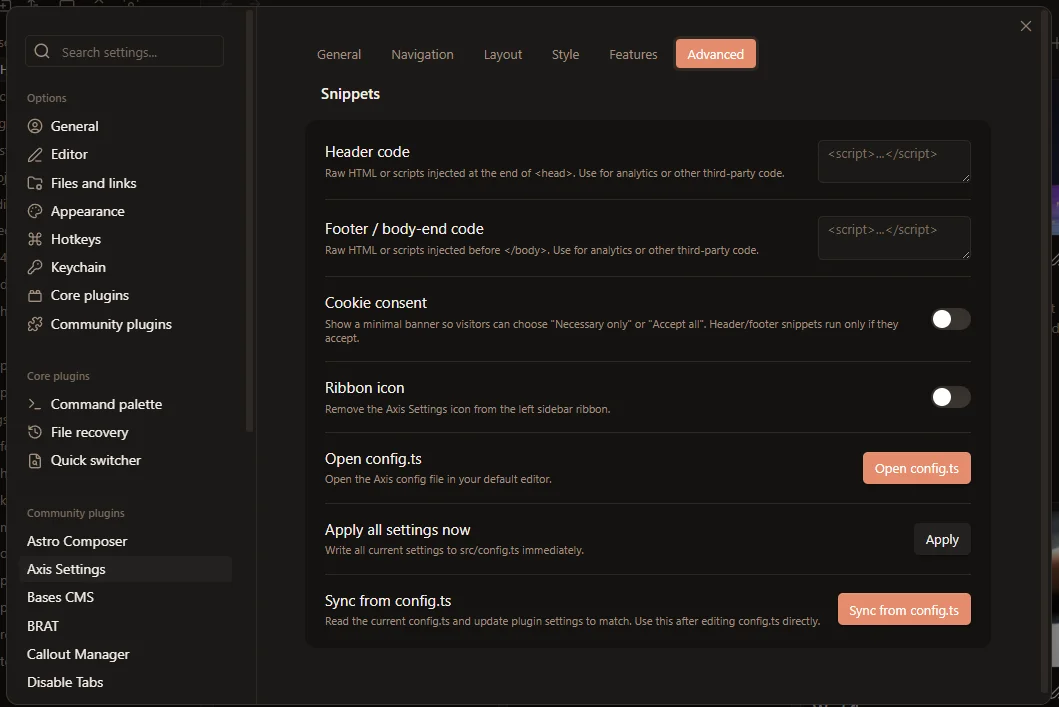The width and height of the screenshot is (1059, 707).
Task: Select Axis Settings in sidebar
Action: click(126, 569)
